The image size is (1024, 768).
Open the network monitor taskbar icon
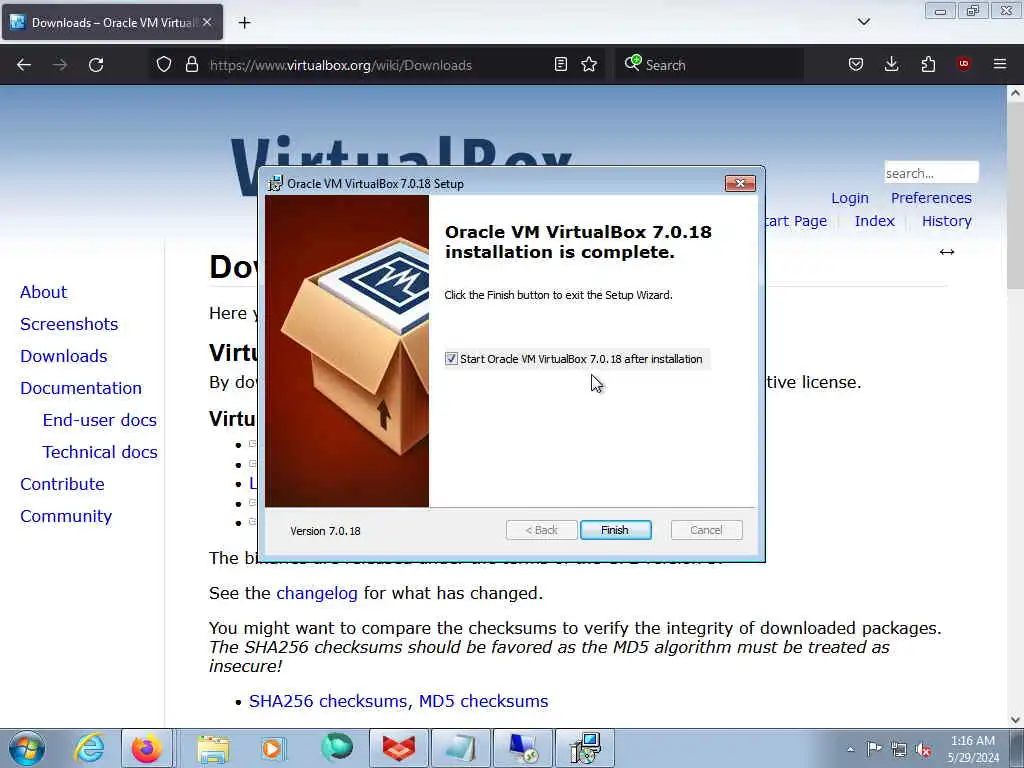tap(523, 748)
